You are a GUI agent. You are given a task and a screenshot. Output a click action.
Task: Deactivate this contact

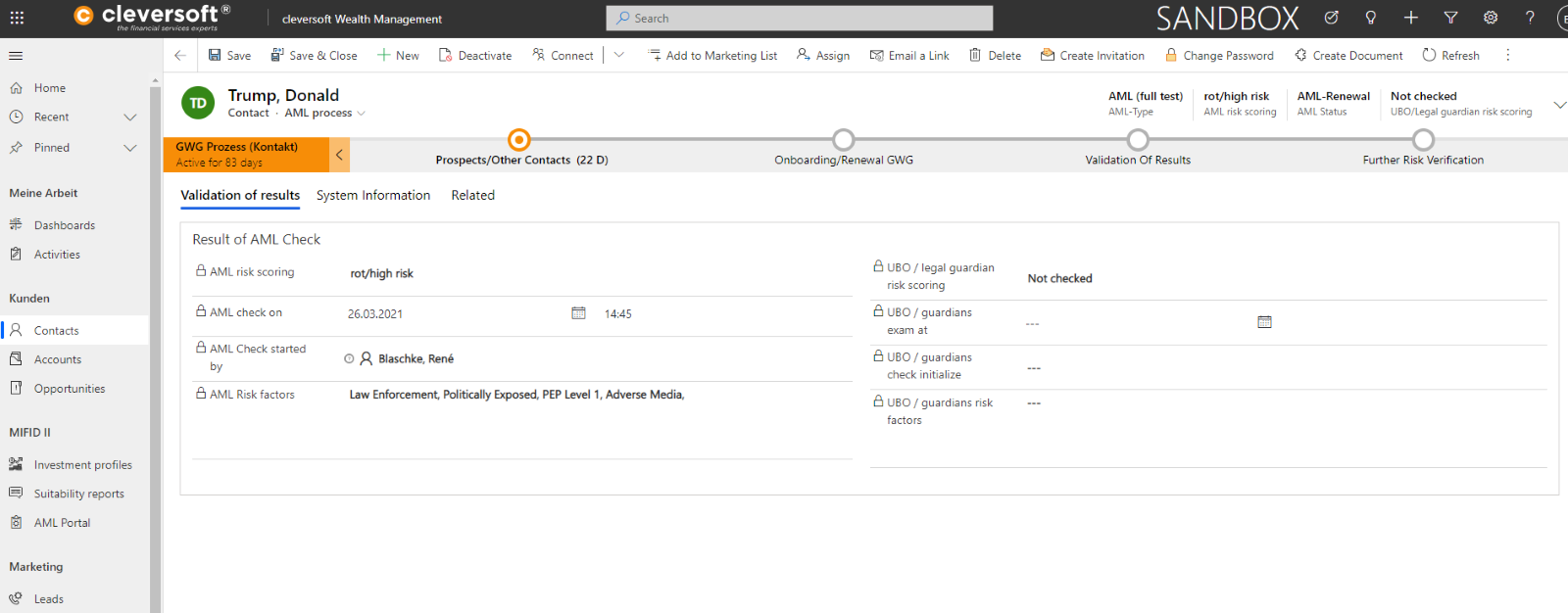coord(475,56)
